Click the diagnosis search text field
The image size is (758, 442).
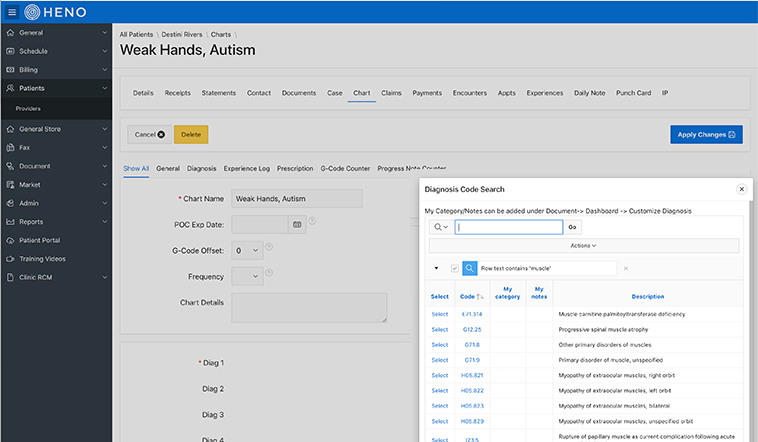[x=509, y=227]
